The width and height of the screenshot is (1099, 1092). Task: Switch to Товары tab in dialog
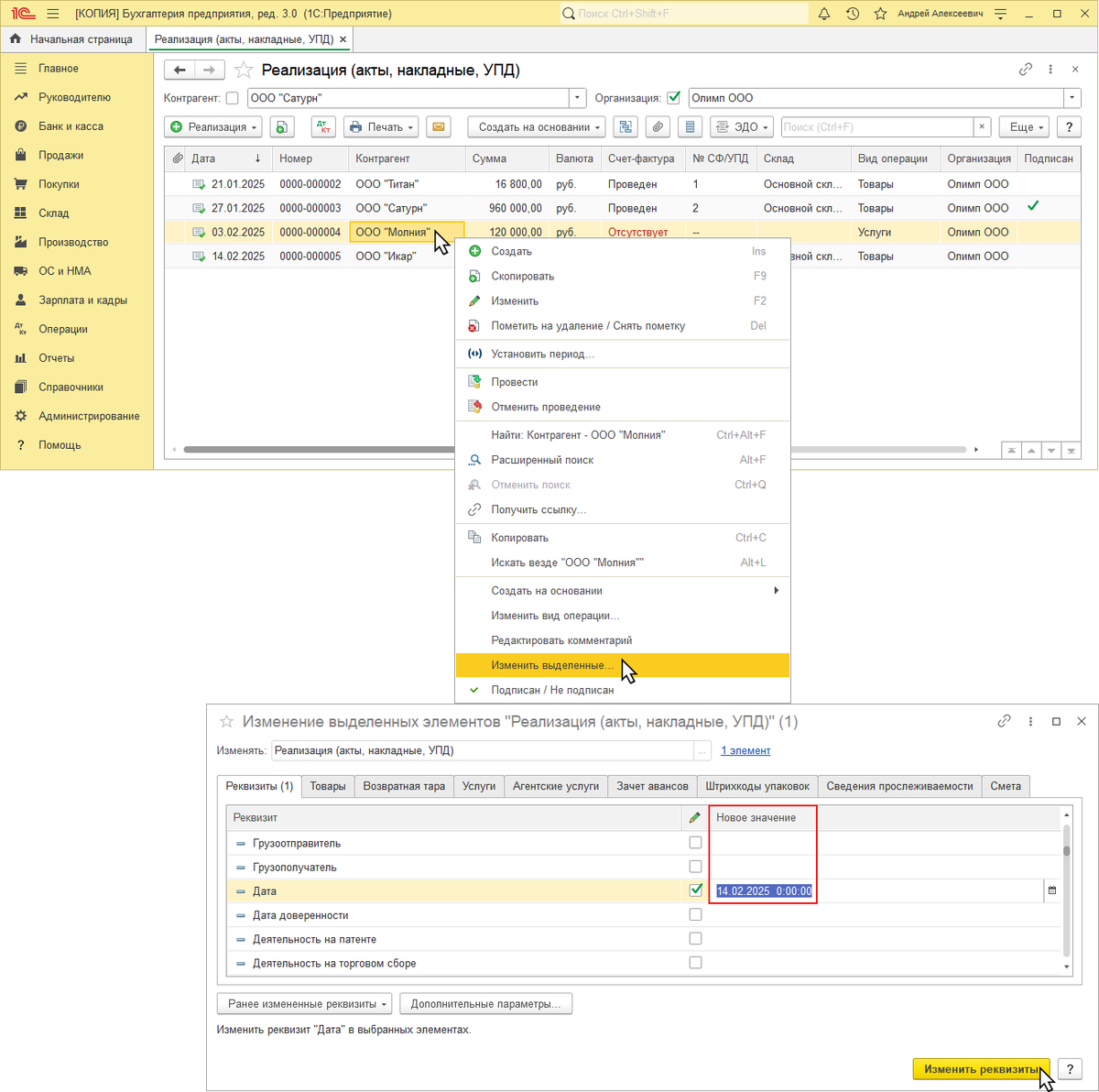pos(328,786)
